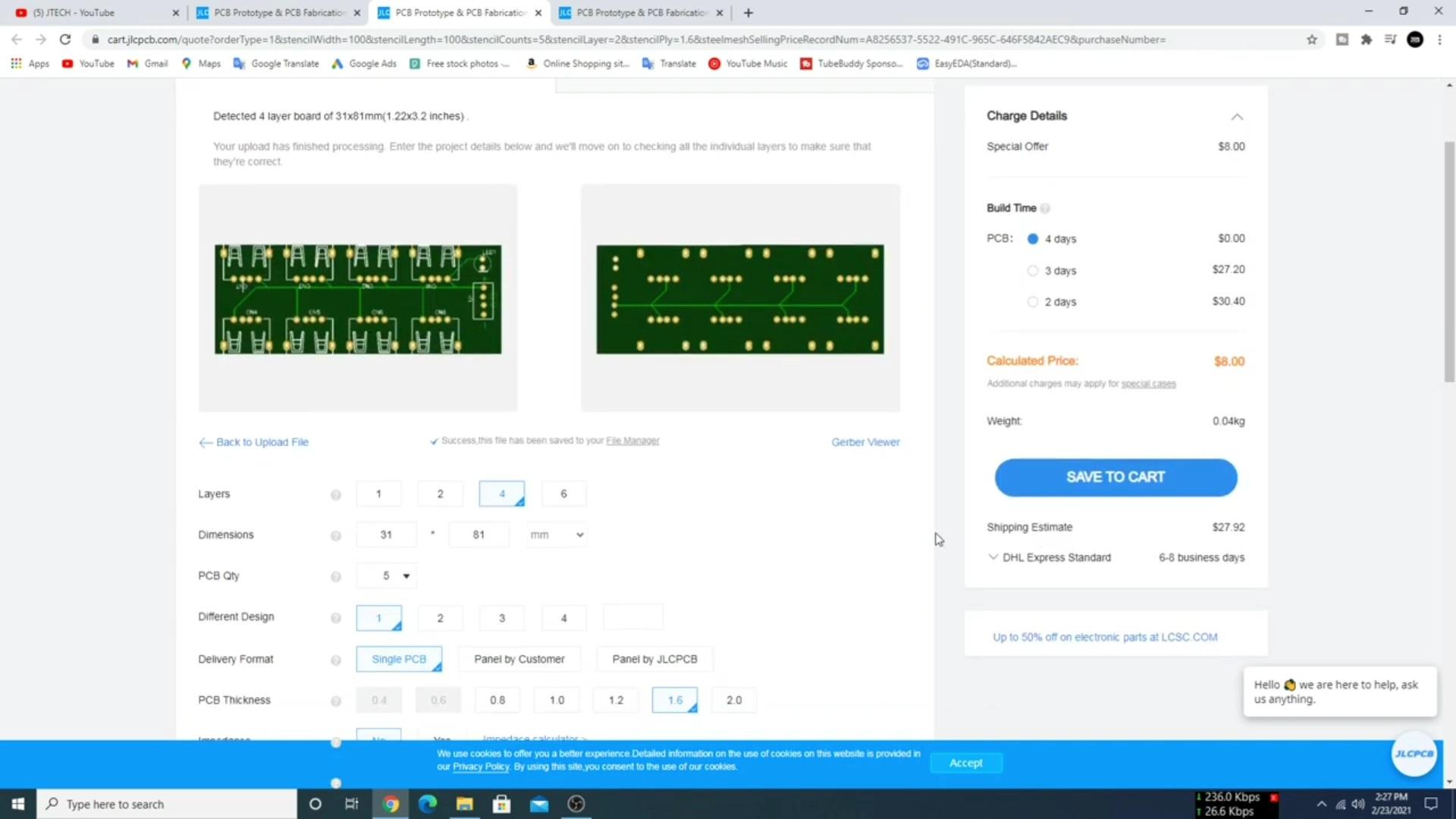
Task: Click the SAVE TO CART button
Action: [1116, 478]
